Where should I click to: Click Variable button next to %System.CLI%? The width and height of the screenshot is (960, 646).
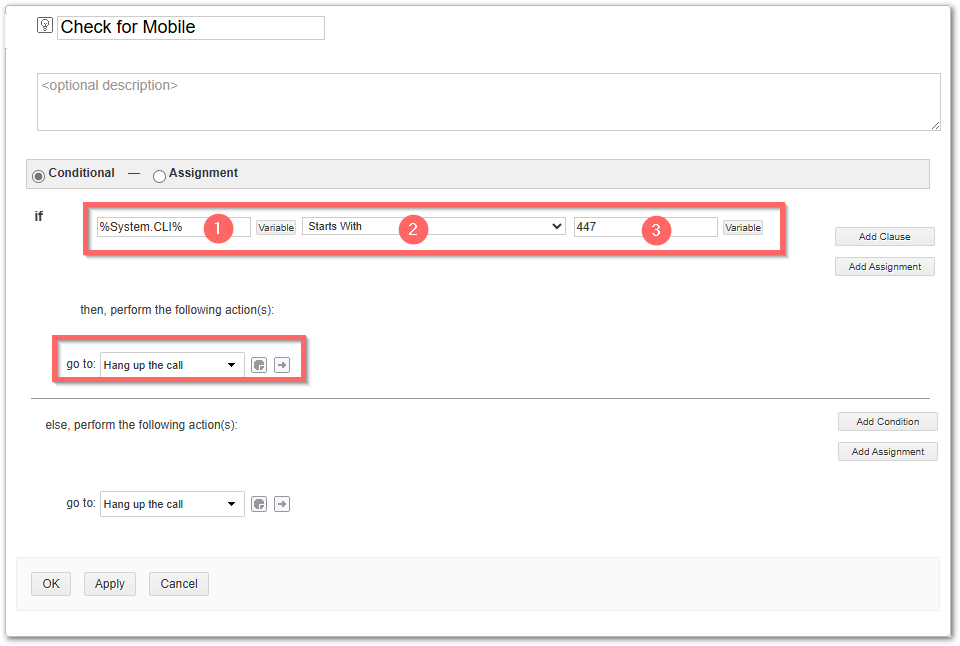point(276,227)
